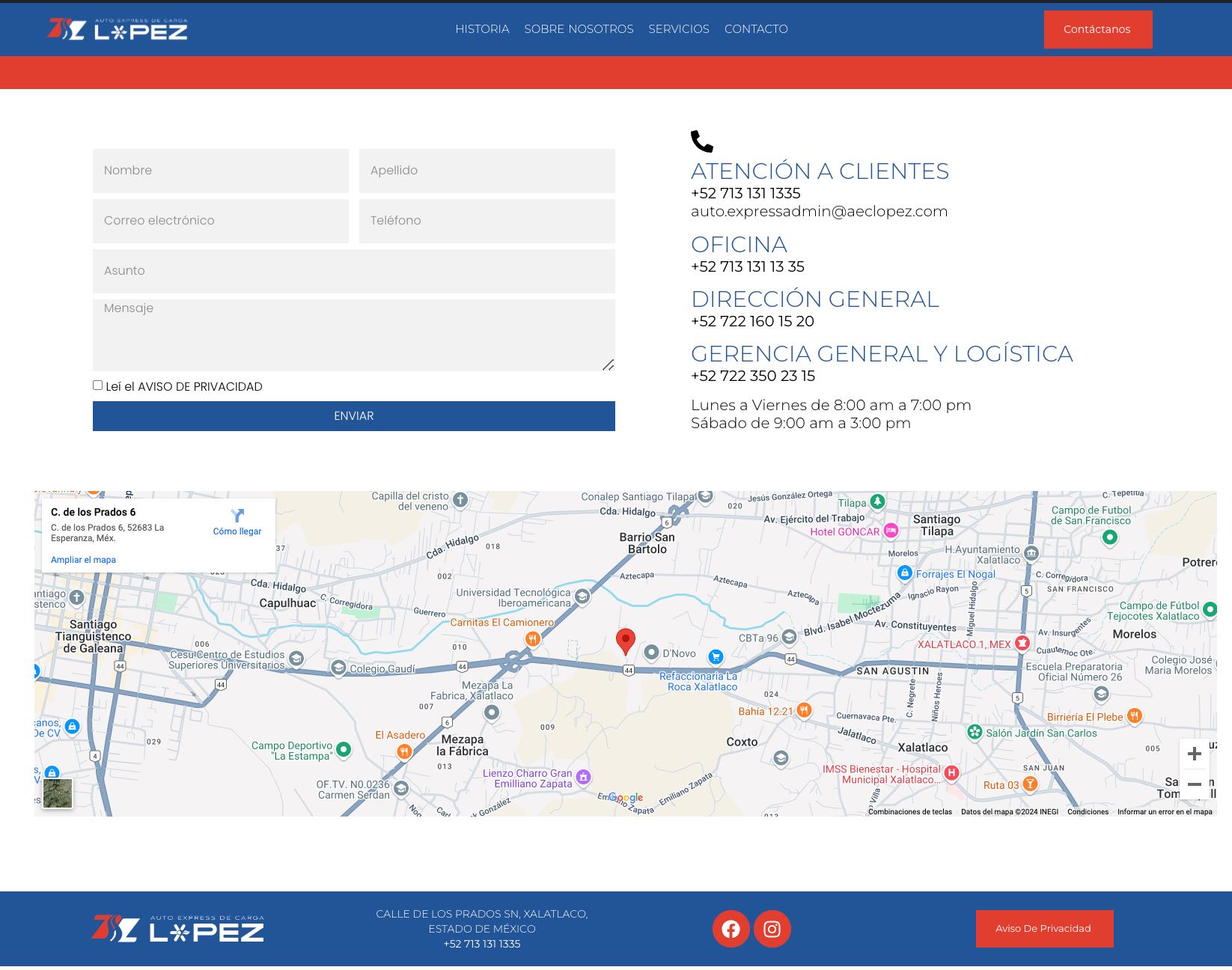Screen dimensions: 1232x970
Task: Click Informar un error en el mapa
Action: (1165, 811)
